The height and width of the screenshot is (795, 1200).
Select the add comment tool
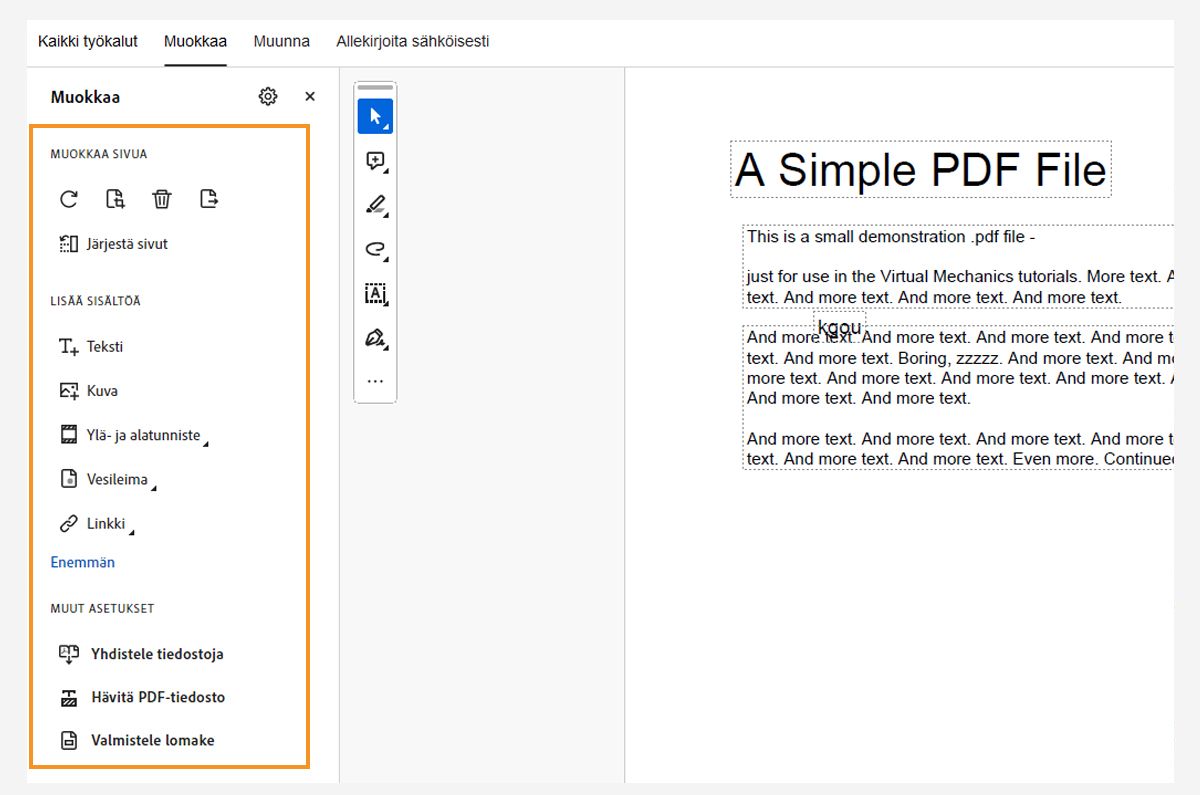375,161
